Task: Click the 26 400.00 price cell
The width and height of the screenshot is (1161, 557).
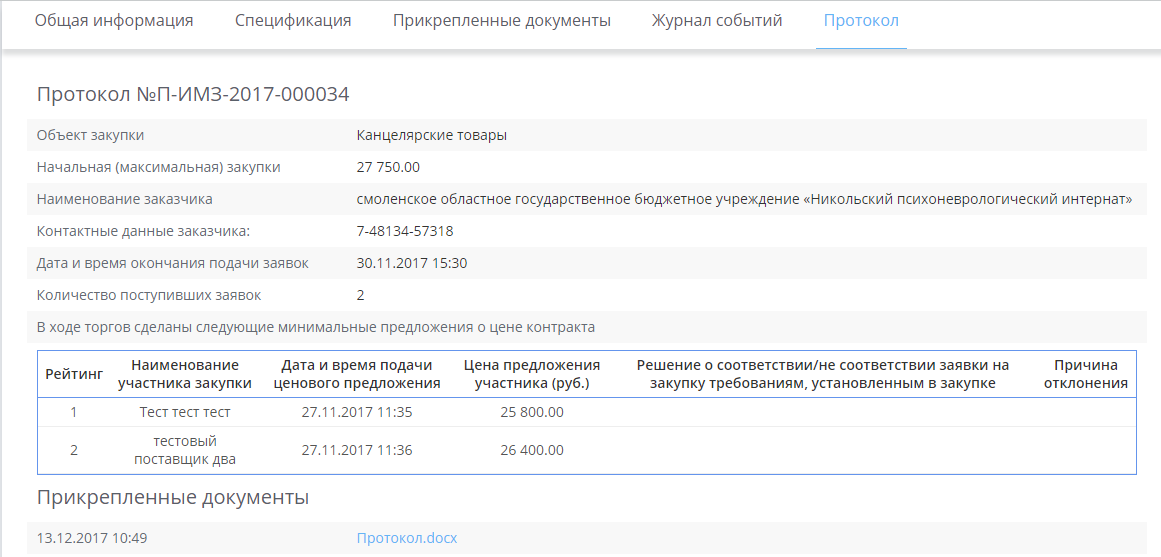Action: click(532, 450)
